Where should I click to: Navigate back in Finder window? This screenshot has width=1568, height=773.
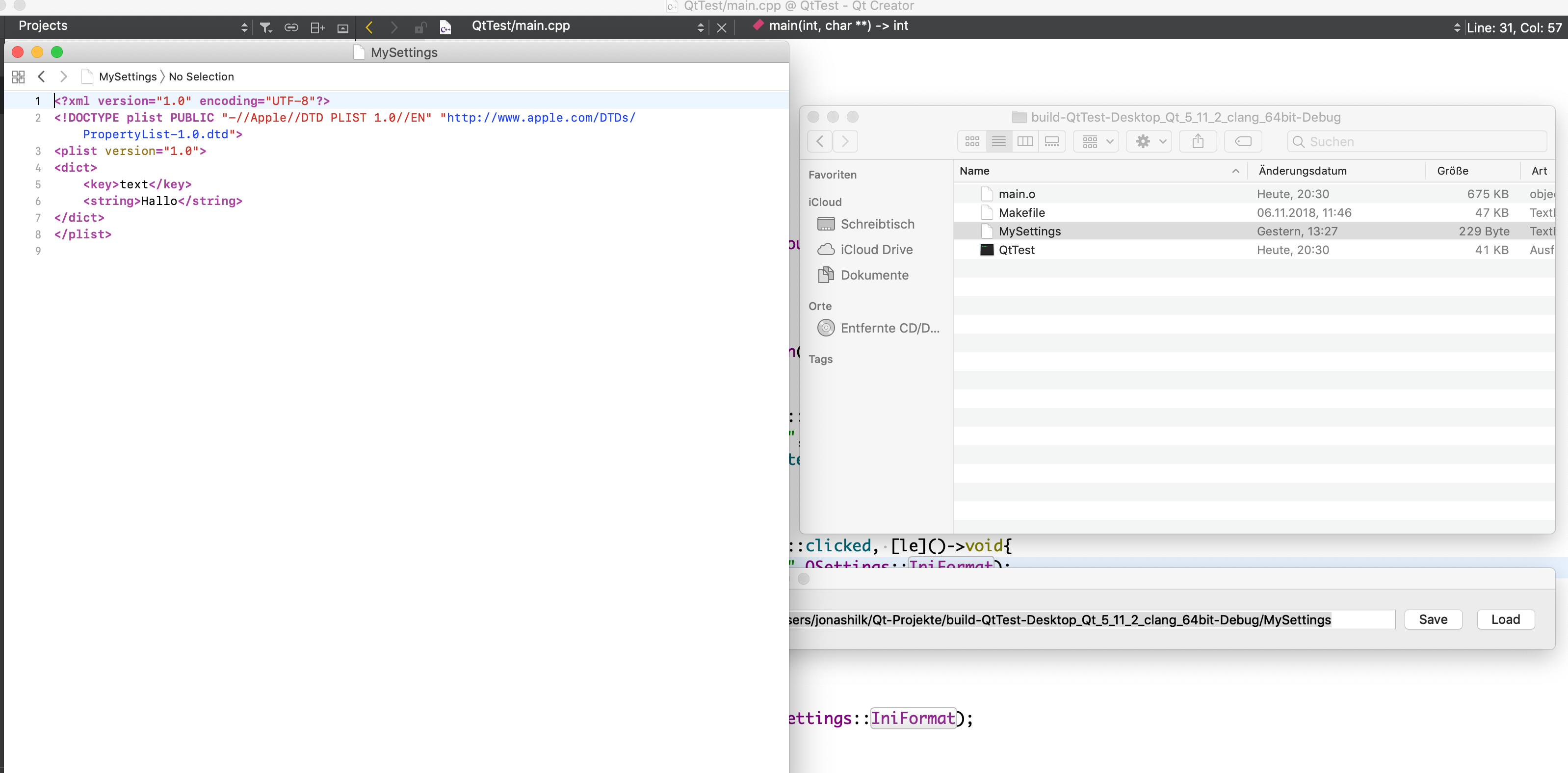(x=820, y=141)
